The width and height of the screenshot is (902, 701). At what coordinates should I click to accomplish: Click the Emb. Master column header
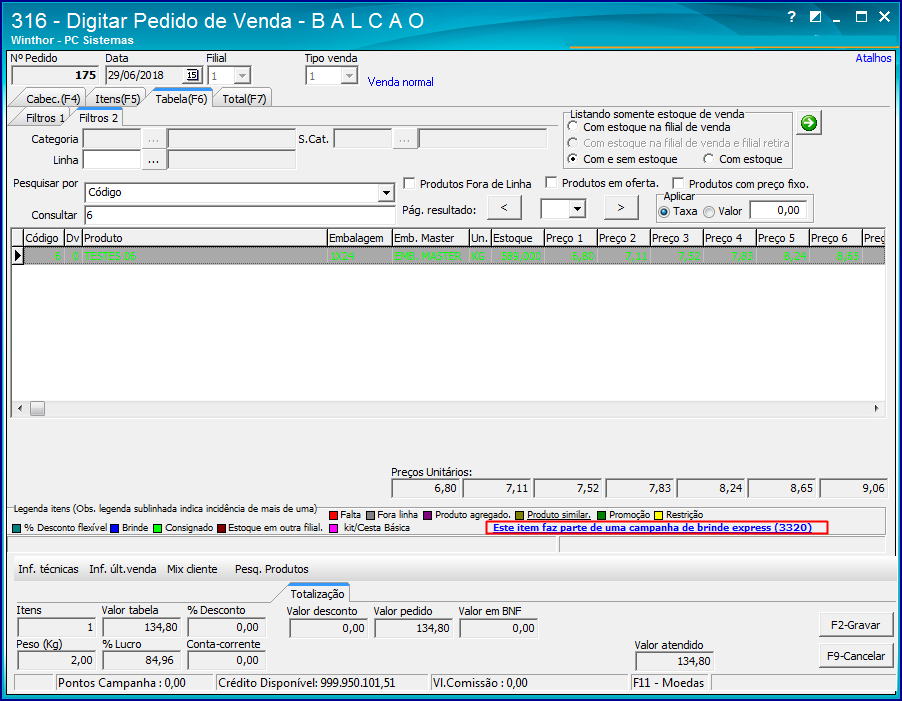click(x=430, y=238)
